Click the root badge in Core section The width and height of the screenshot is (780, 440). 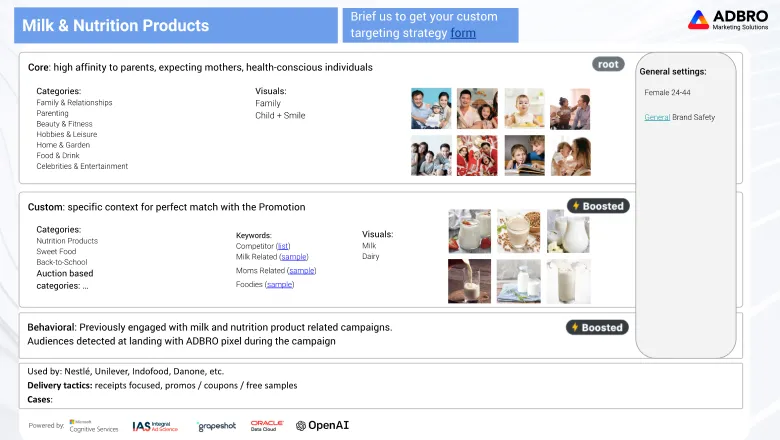point(608,64)
